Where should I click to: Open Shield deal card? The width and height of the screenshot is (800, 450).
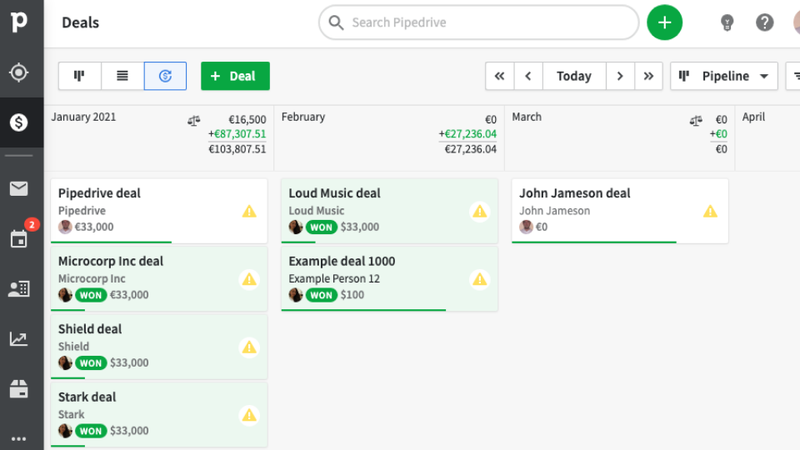159,346
